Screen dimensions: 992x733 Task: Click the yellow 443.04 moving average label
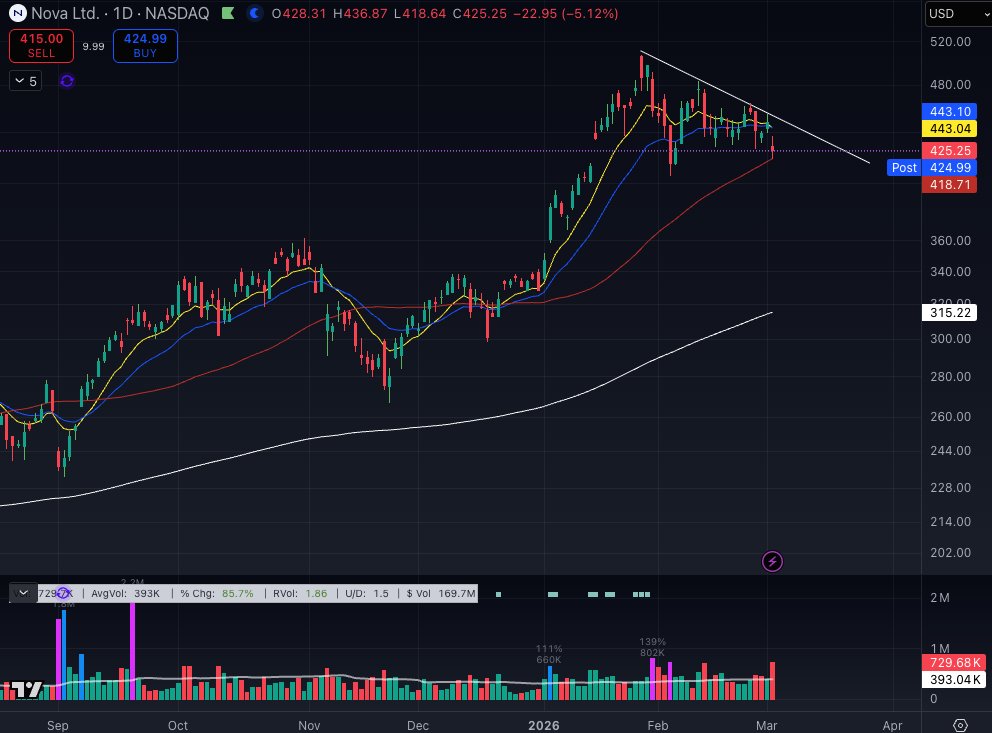[x=950, y=128]
